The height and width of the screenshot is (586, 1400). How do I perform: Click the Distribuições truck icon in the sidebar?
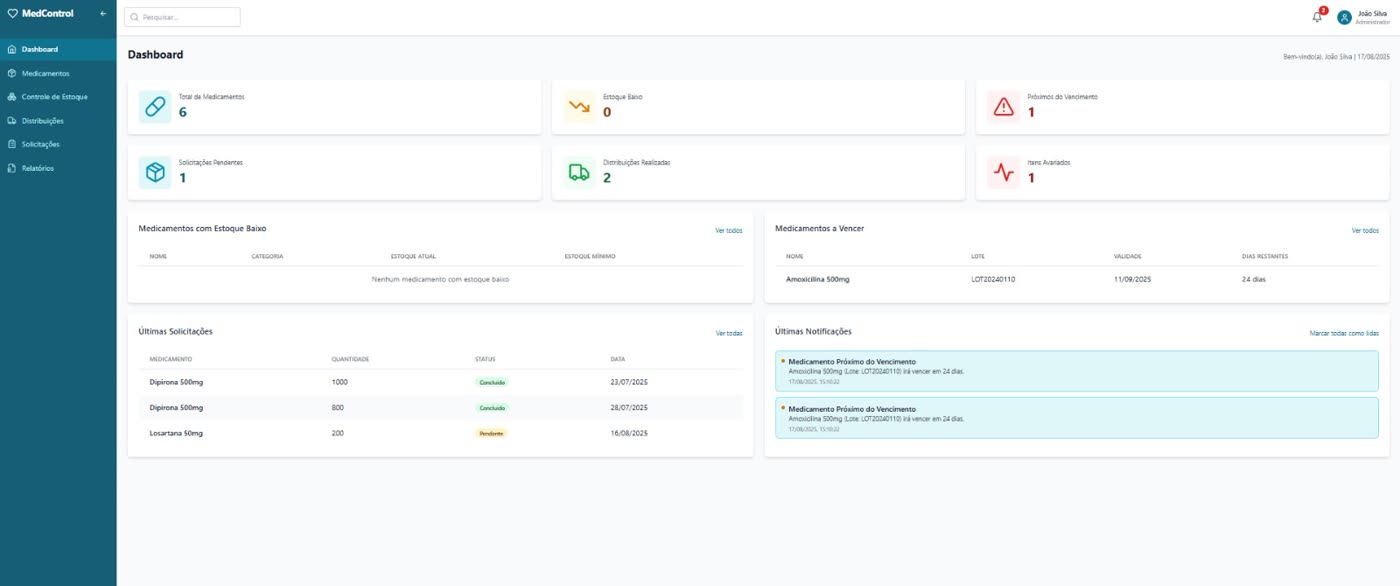[x=11, y=121]
